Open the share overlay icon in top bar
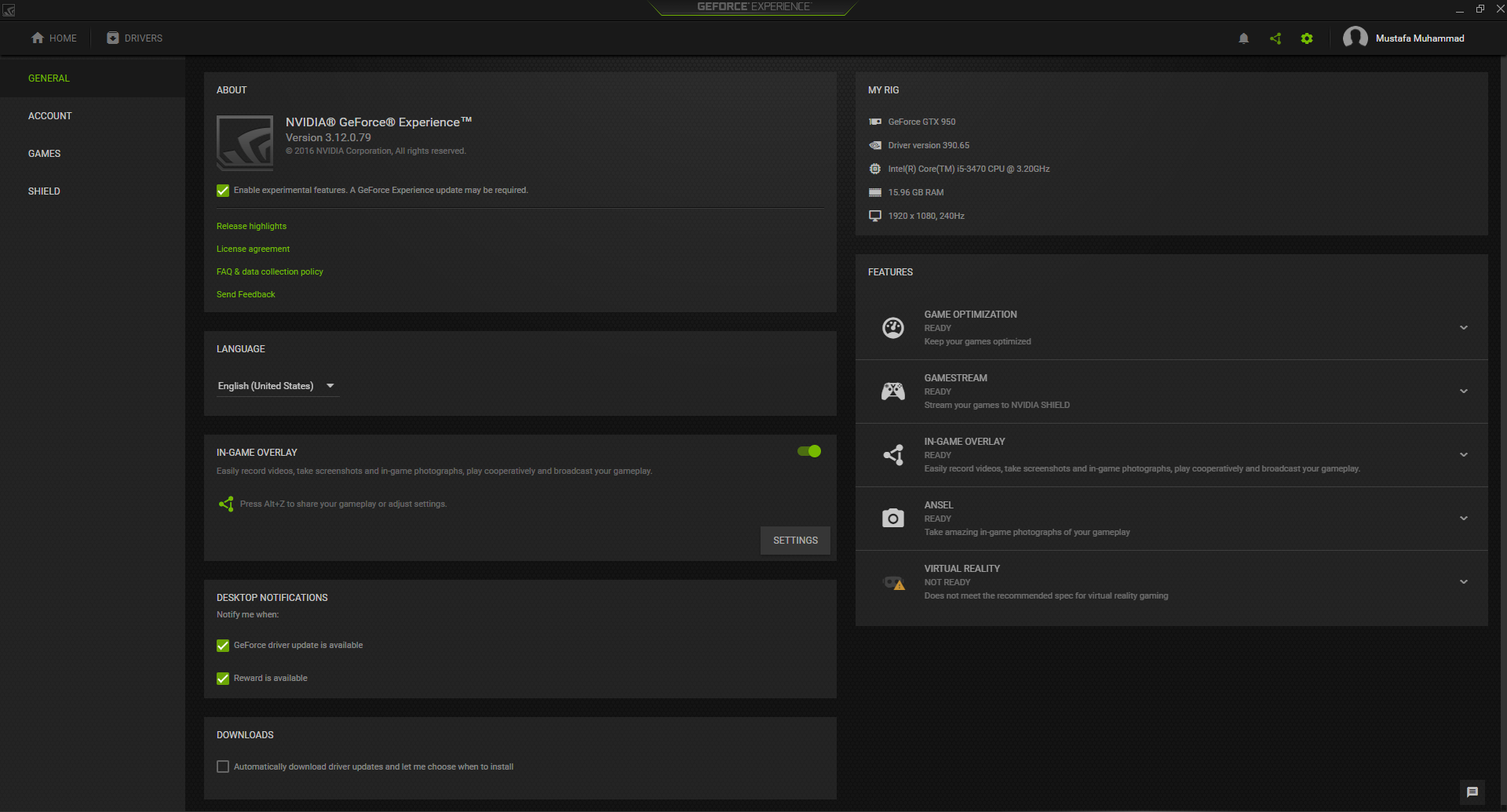 (x=1275, y=38)
